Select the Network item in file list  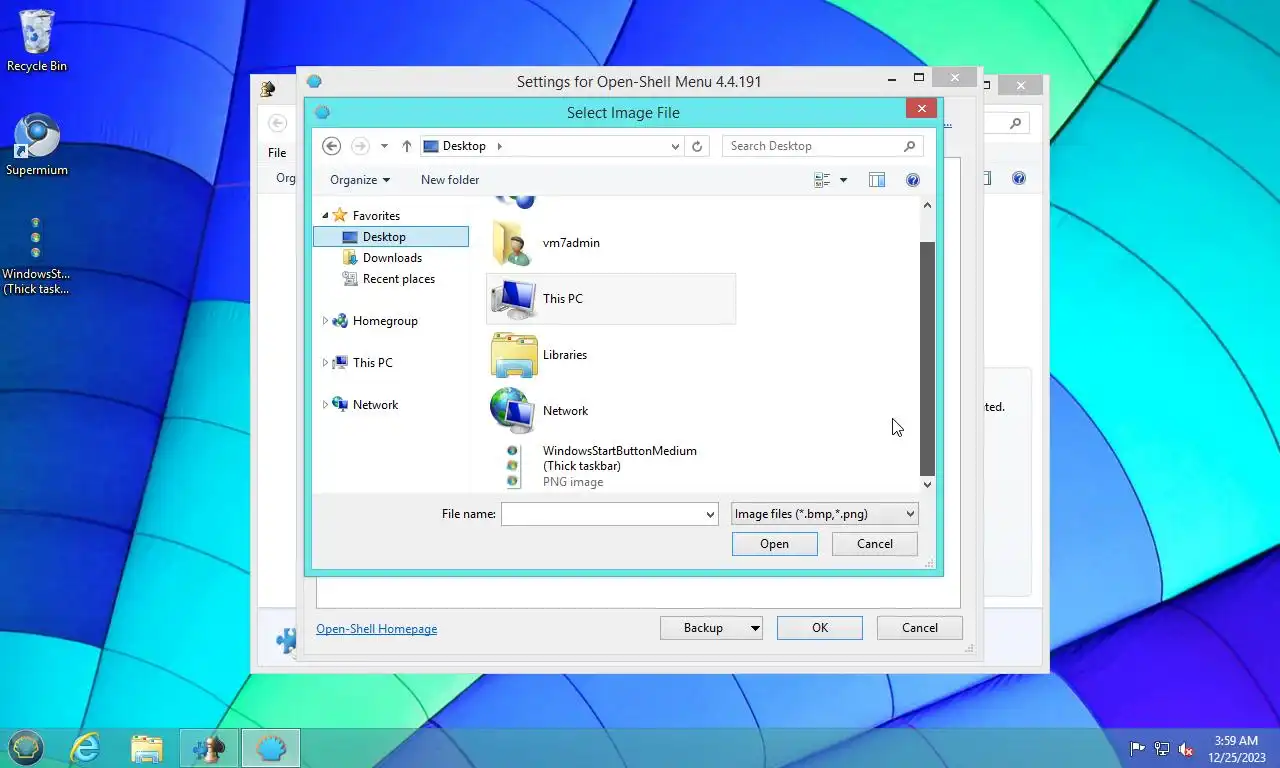click(x=611, y=411)
